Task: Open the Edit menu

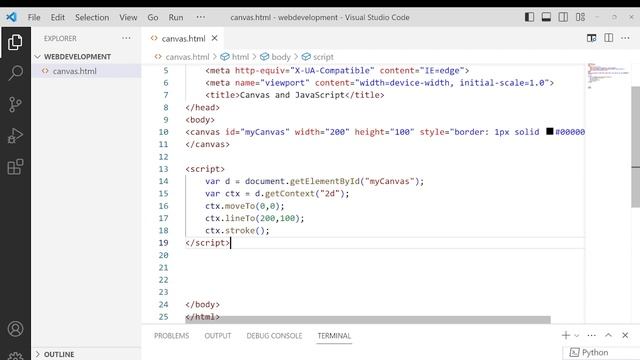Action: (58, 17)
